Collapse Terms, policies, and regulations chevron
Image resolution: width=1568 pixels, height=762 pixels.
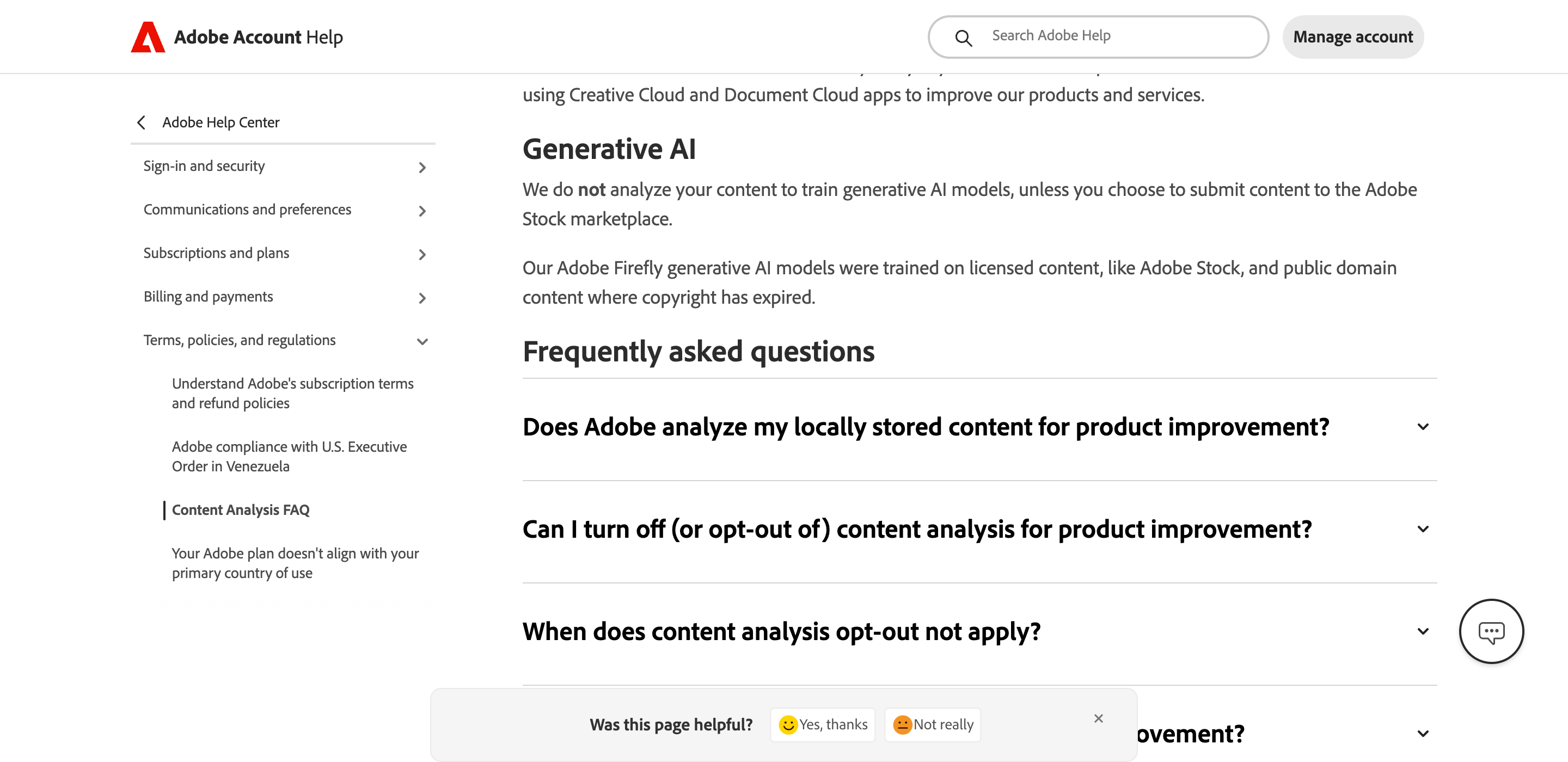422,341
